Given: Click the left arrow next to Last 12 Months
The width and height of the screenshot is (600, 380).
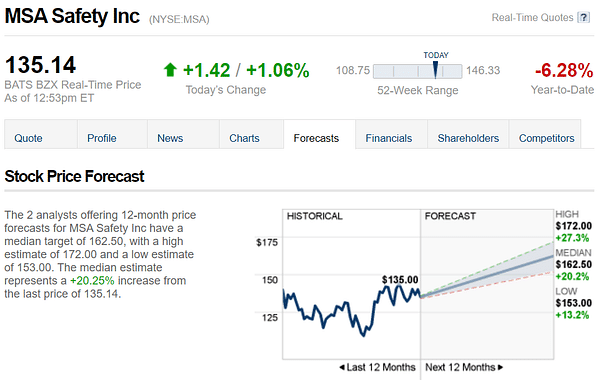Looking at the screenshot, I should click(342, 367).
